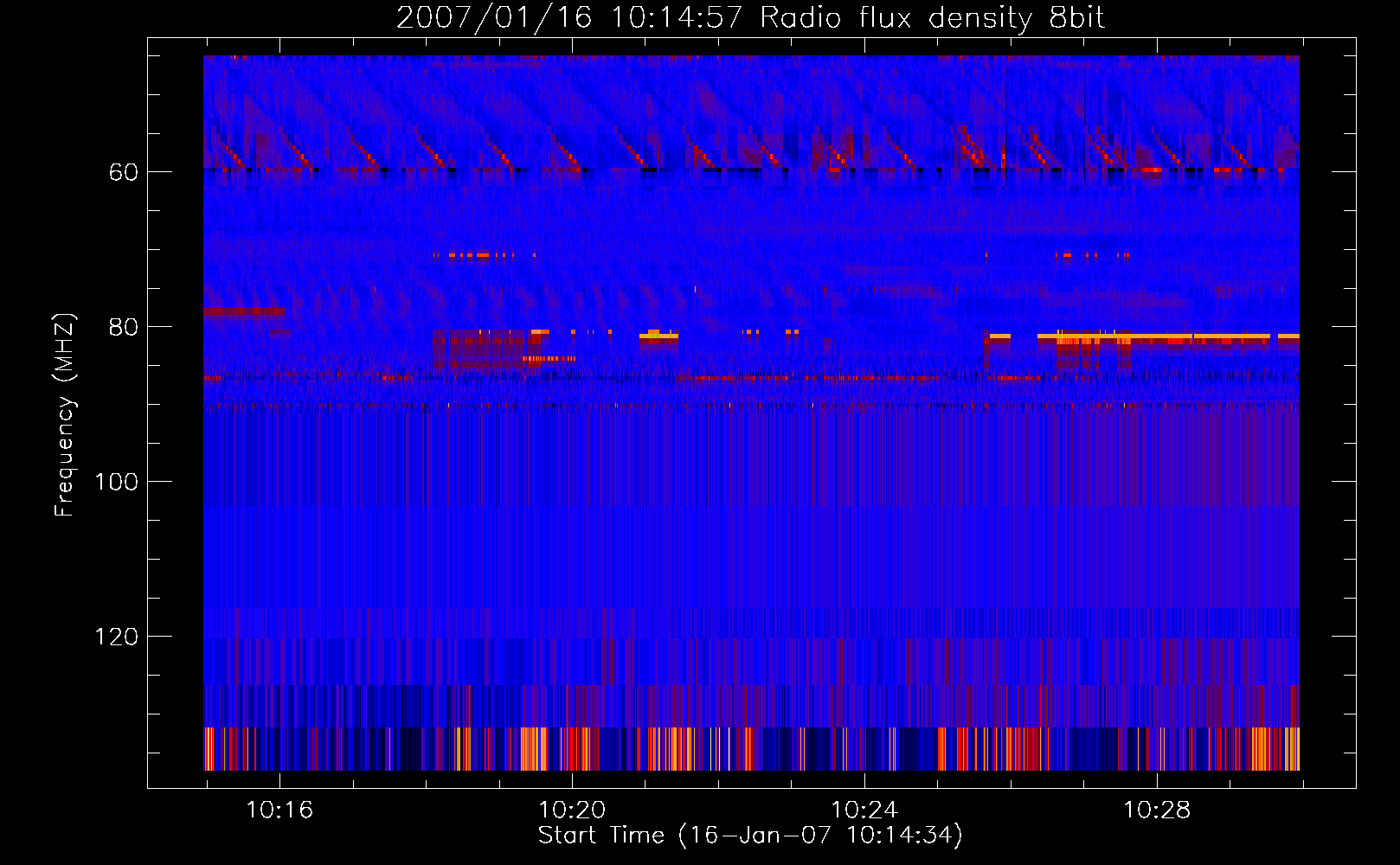Click the "Frequency (MHZ)" y-axis label

pyautogui.click(x=65, y=414)
